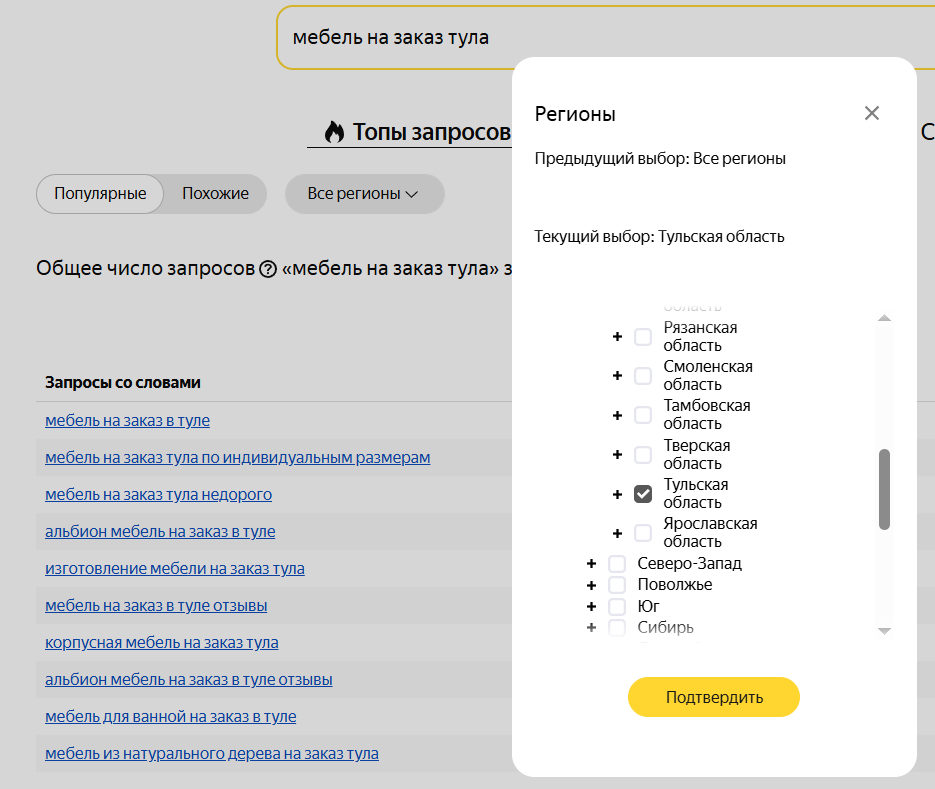Close the Регионы dialog

click(871, 113)
